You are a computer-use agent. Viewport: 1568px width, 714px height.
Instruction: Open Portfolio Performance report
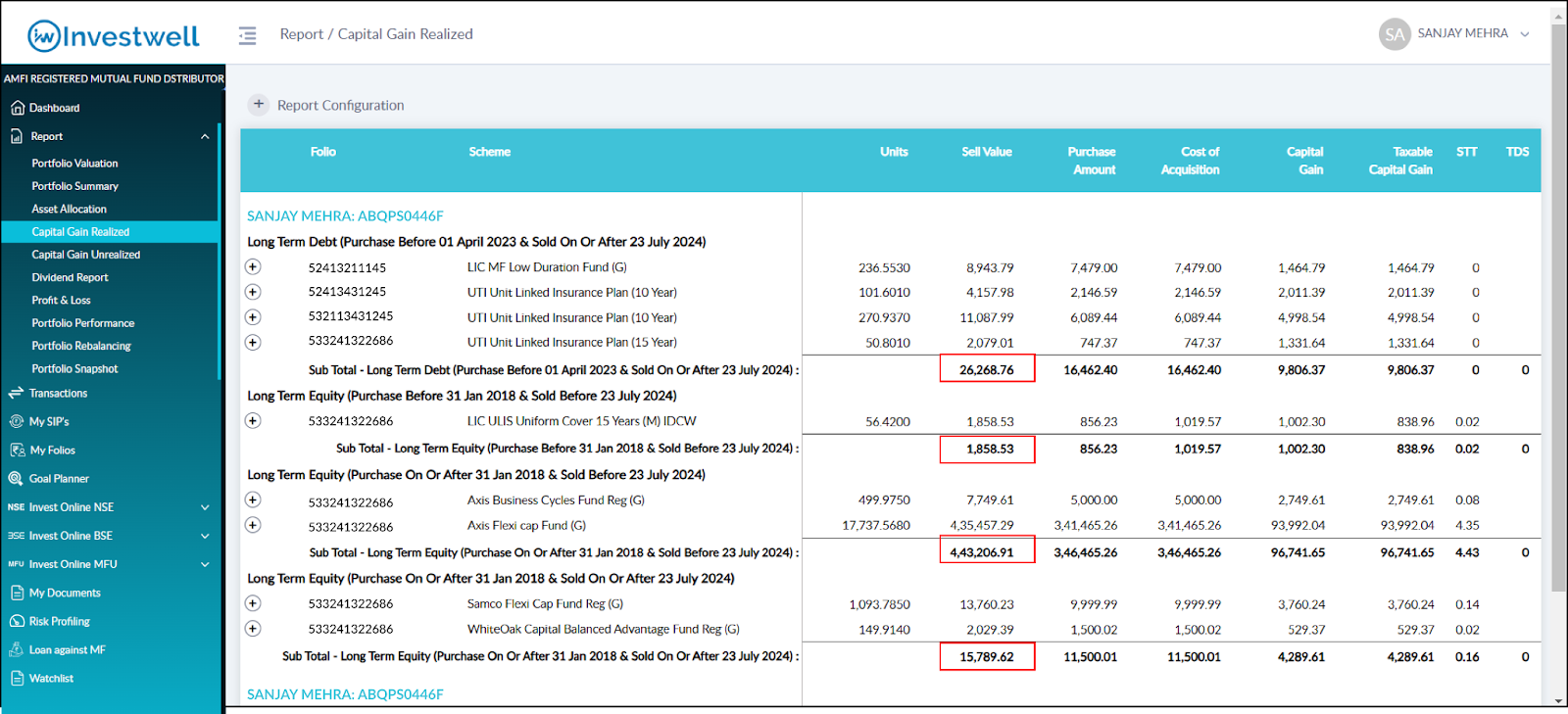click(x=83, y=323)
